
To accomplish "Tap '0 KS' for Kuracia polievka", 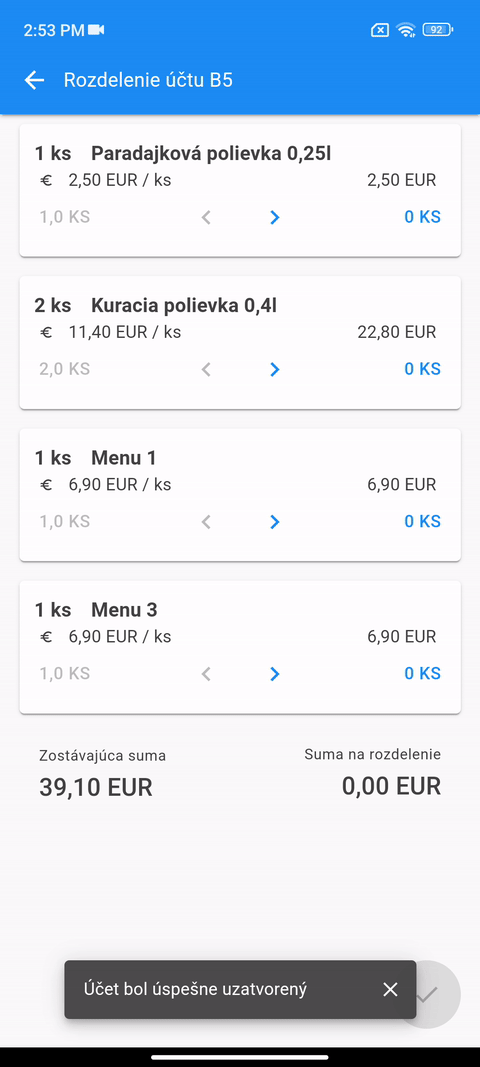I will tap(422, 370).
